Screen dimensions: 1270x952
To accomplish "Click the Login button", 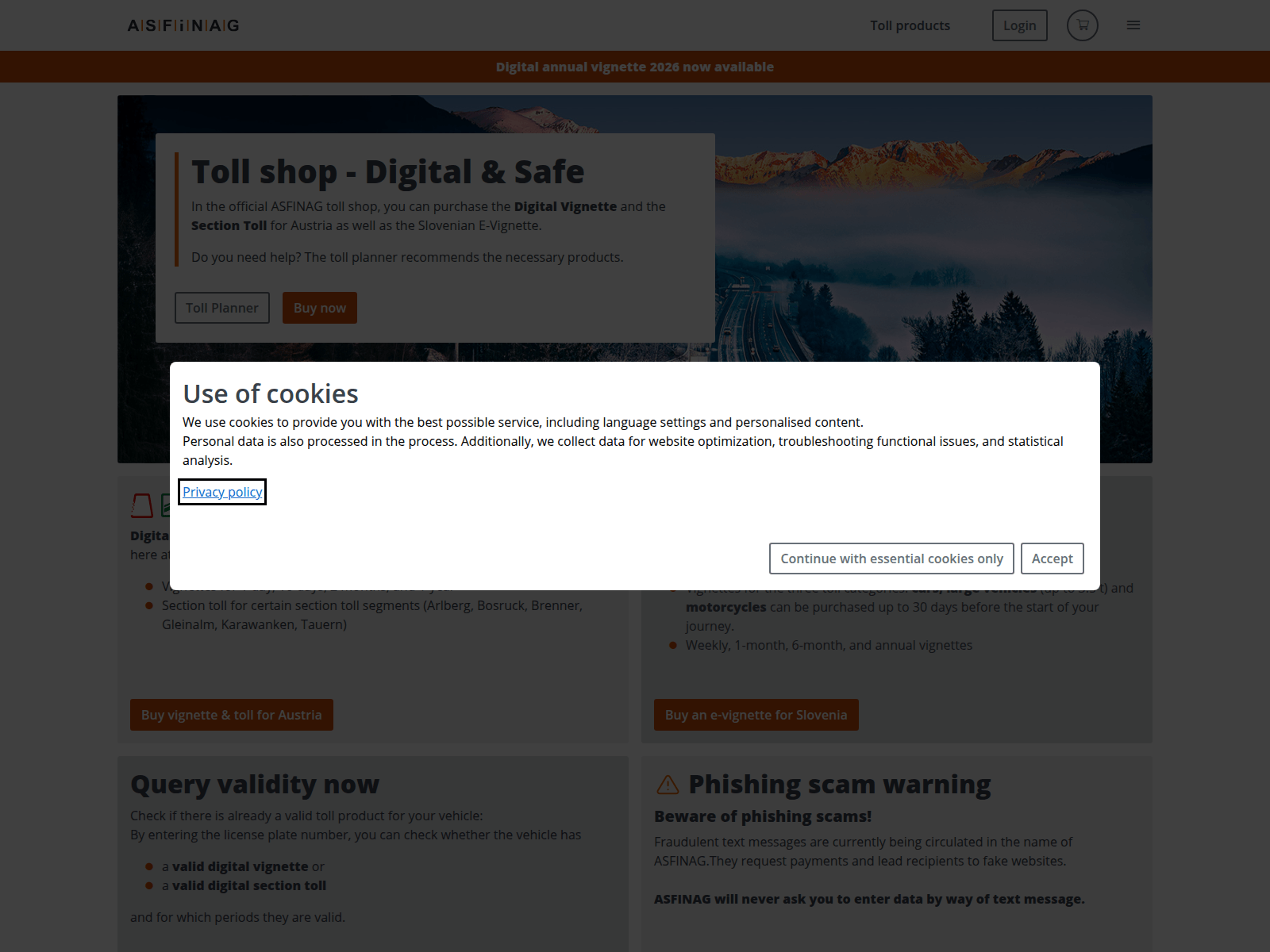I will coord(1020,25).
